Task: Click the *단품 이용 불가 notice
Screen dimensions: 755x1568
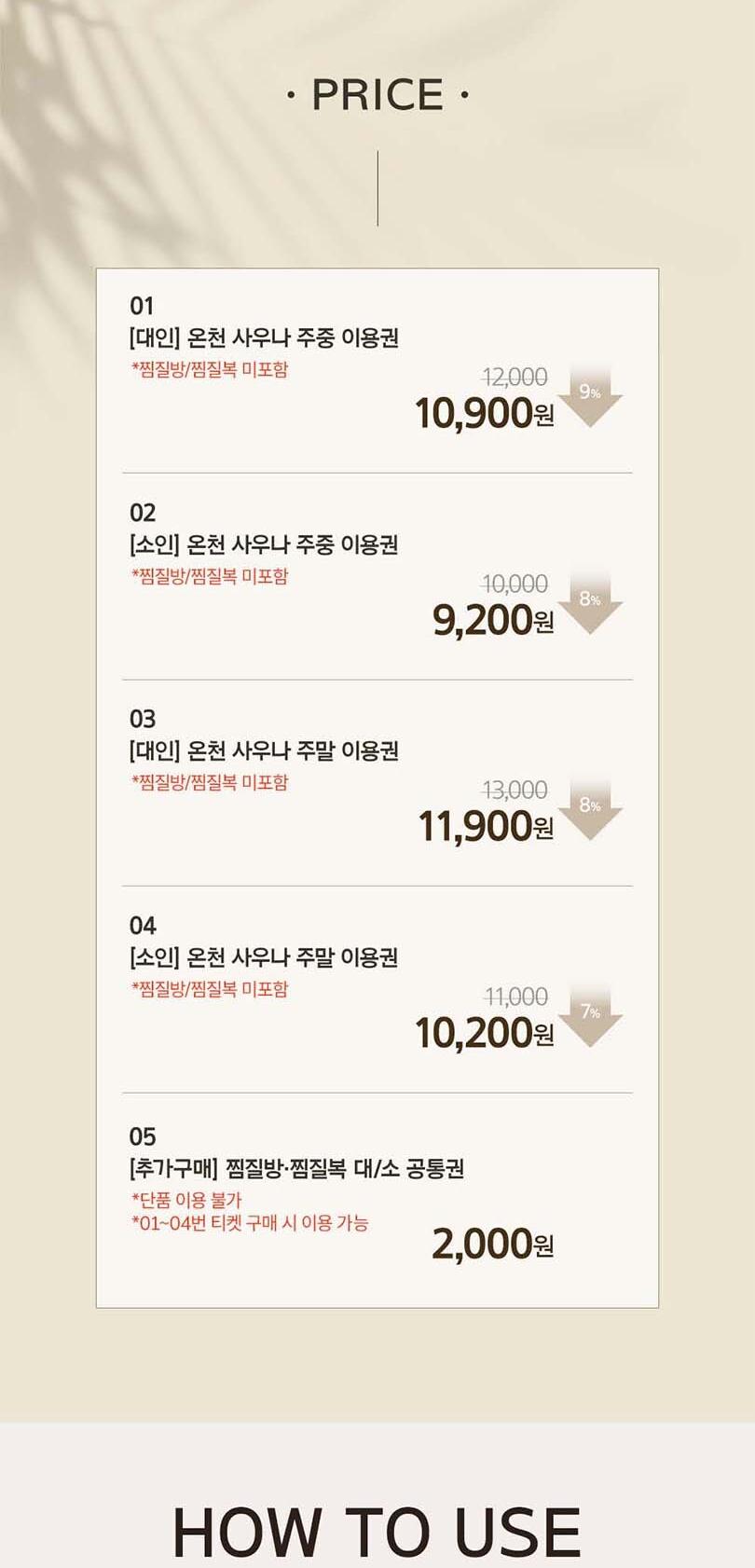Action: [186, 1200]
